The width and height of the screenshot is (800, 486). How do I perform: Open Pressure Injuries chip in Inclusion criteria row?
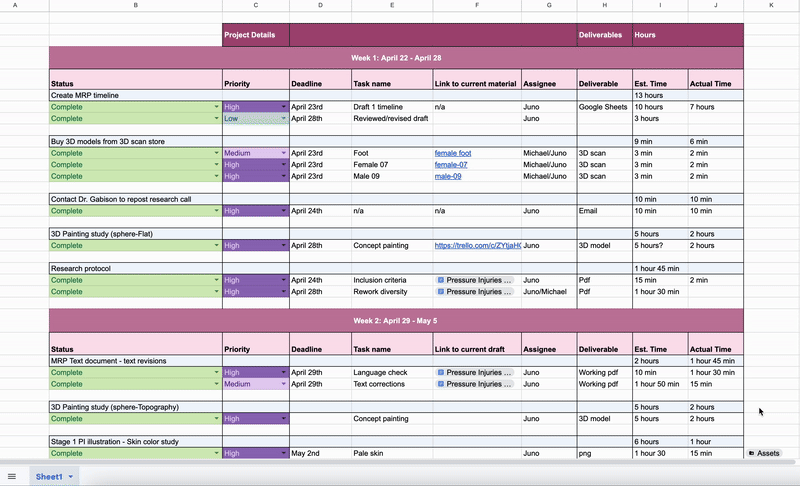[474, 280]
